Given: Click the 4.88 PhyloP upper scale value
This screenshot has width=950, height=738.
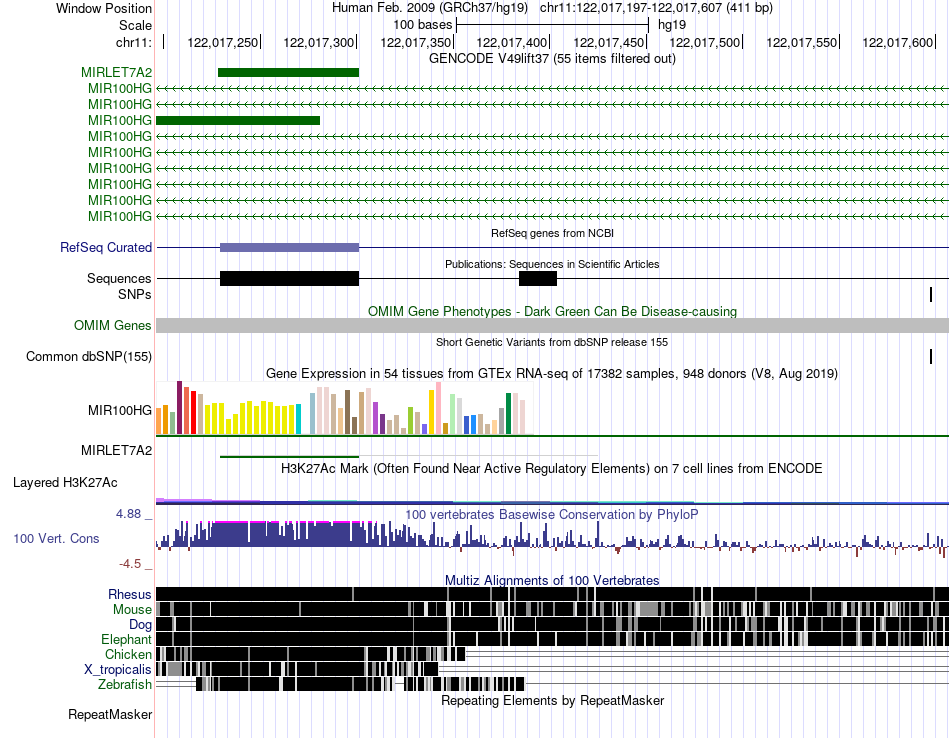Looking at the screenshot, I should tap(128, 514).
